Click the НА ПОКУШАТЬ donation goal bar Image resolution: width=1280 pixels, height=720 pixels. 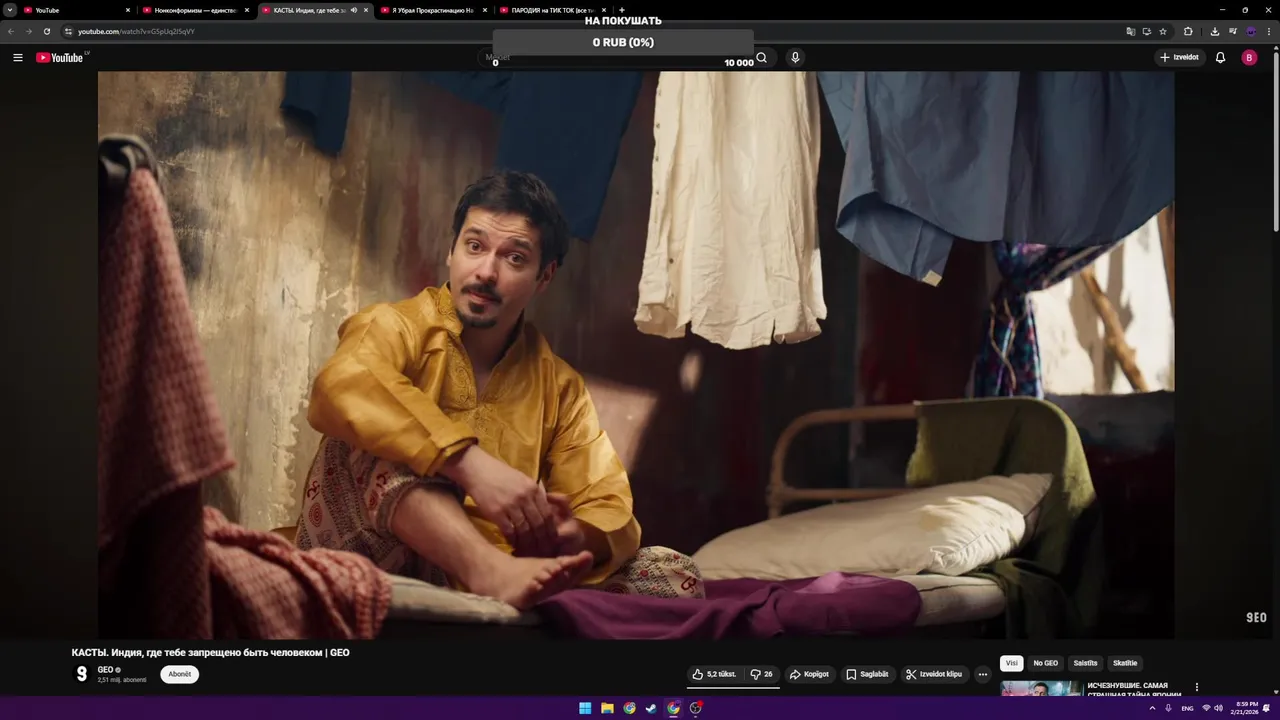click(623, 42)
